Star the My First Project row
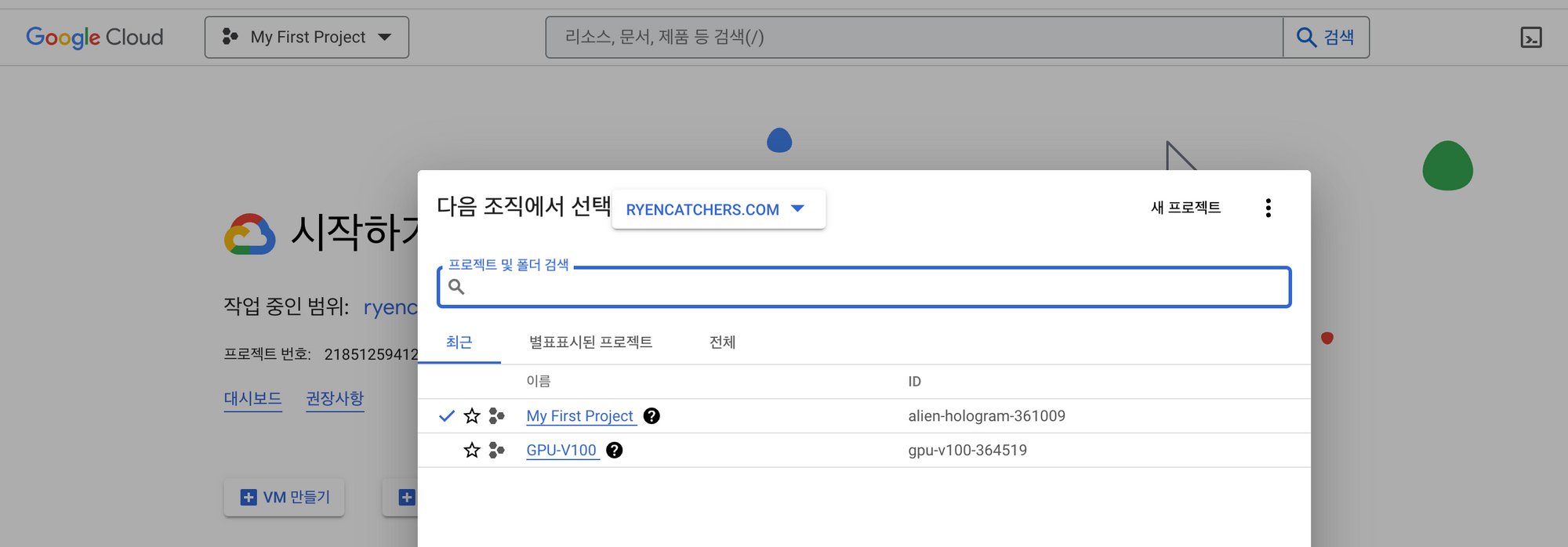The image size is (1568, 547). (x=472, y=416)
